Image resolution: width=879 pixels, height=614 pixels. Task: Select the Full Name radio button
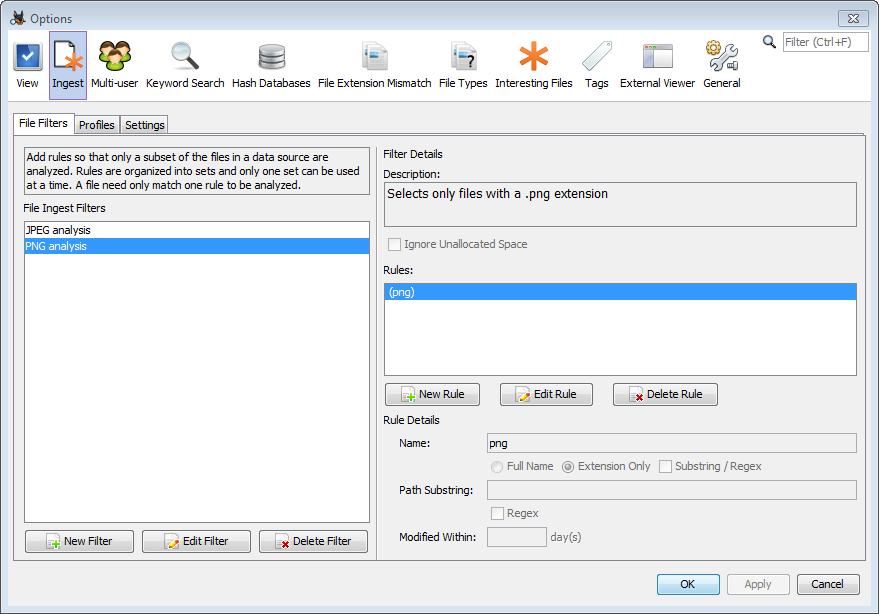(x=497, y=467)
